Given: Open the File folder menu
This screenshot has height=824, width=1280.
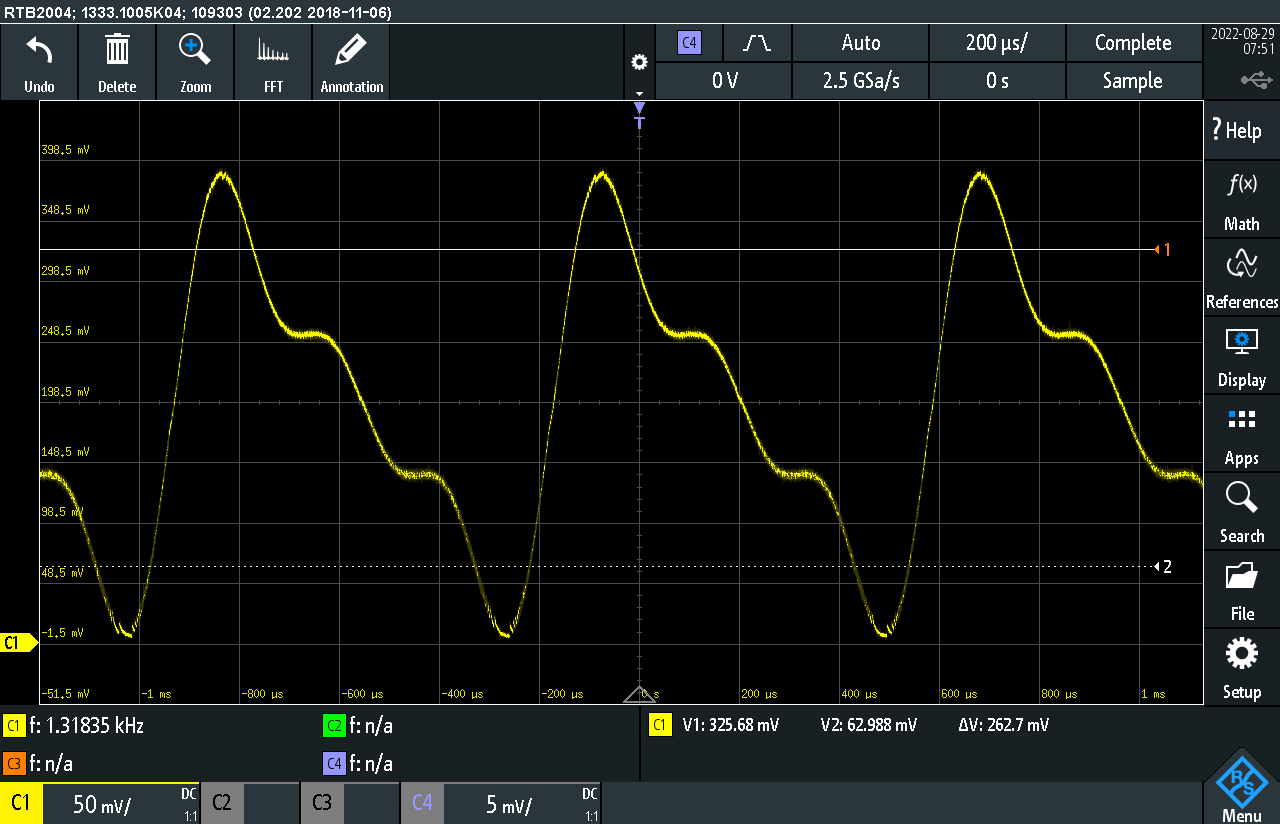Looking at the screenshot, I should [x=1241, y=590].
